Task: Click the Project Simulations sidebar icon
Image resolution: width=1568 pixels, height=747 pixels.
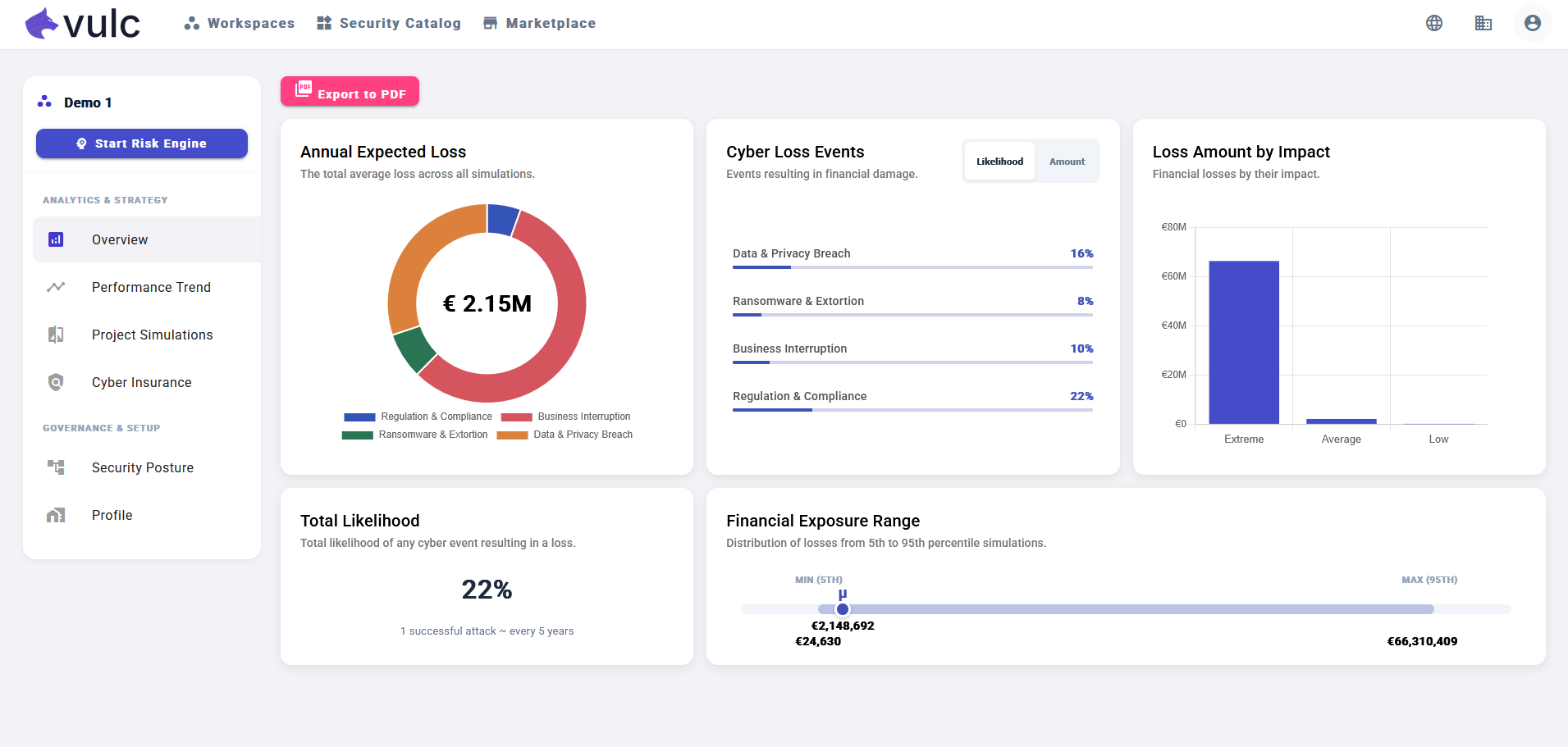Action: (55, 335)
